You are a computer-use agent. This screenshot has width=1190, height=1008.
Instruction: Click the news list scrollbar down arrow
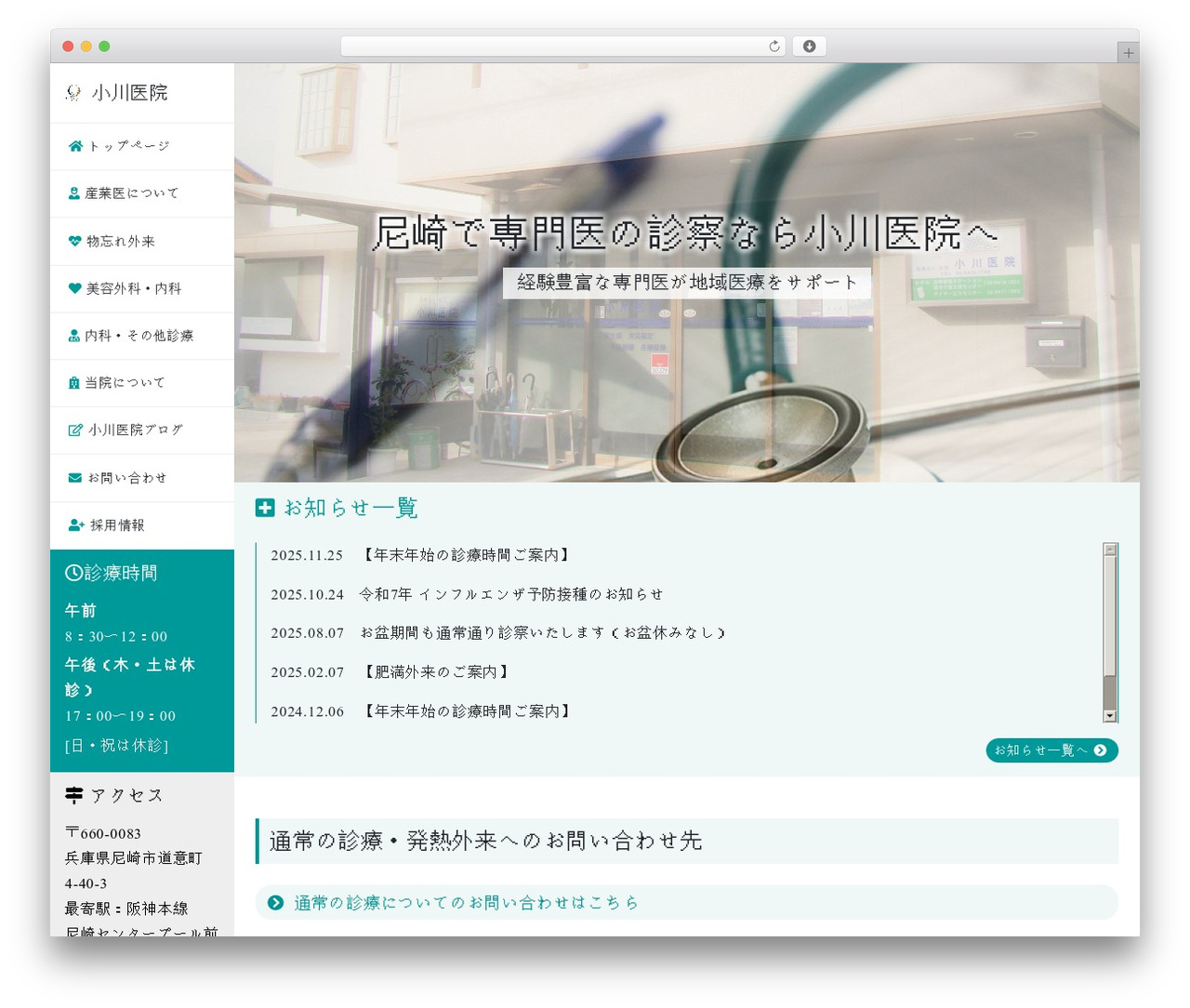pyautogui.click(x=1110, y=716)
